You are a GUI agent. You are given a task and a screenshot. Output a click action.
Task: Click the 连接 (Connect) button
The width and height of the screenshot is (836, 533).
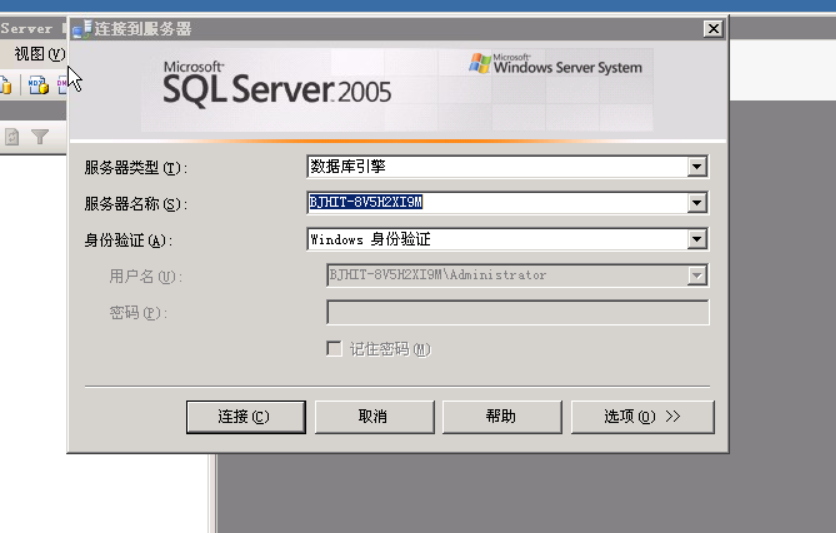[x=246, y=417]
